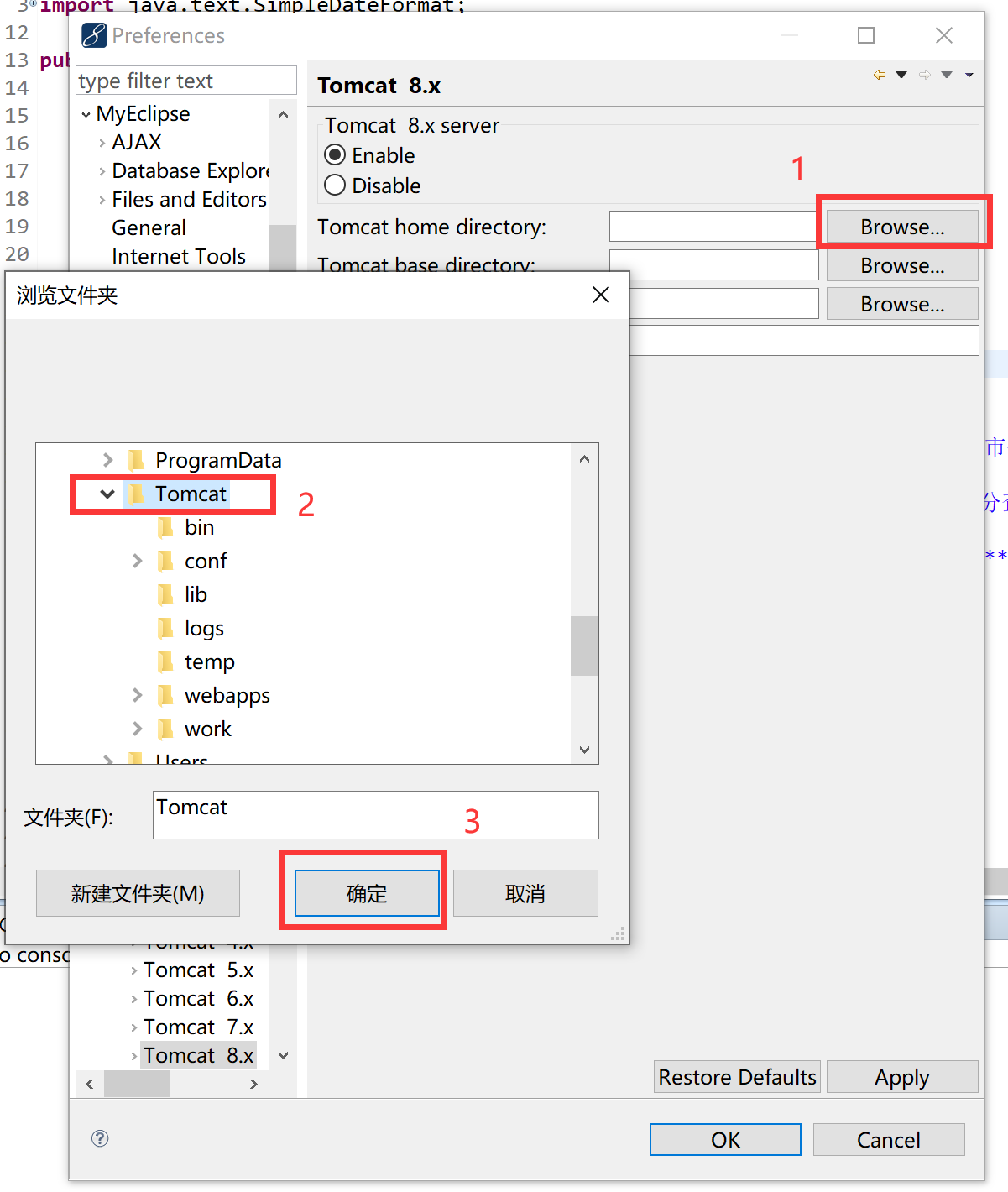Expand the Database Explorer node
The image size is (1008, 1192).
102,171
